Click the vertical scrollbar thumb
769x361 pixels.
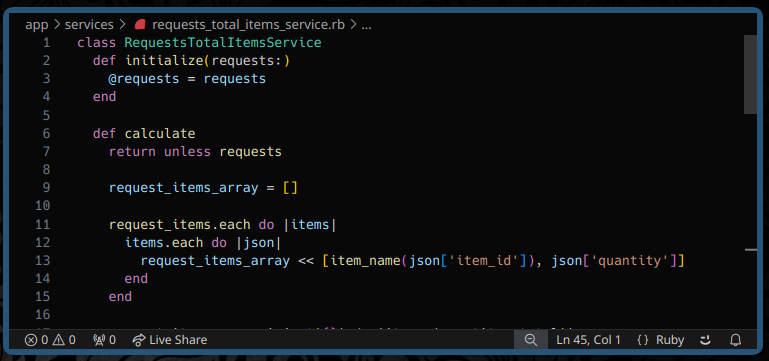(750, 74)
